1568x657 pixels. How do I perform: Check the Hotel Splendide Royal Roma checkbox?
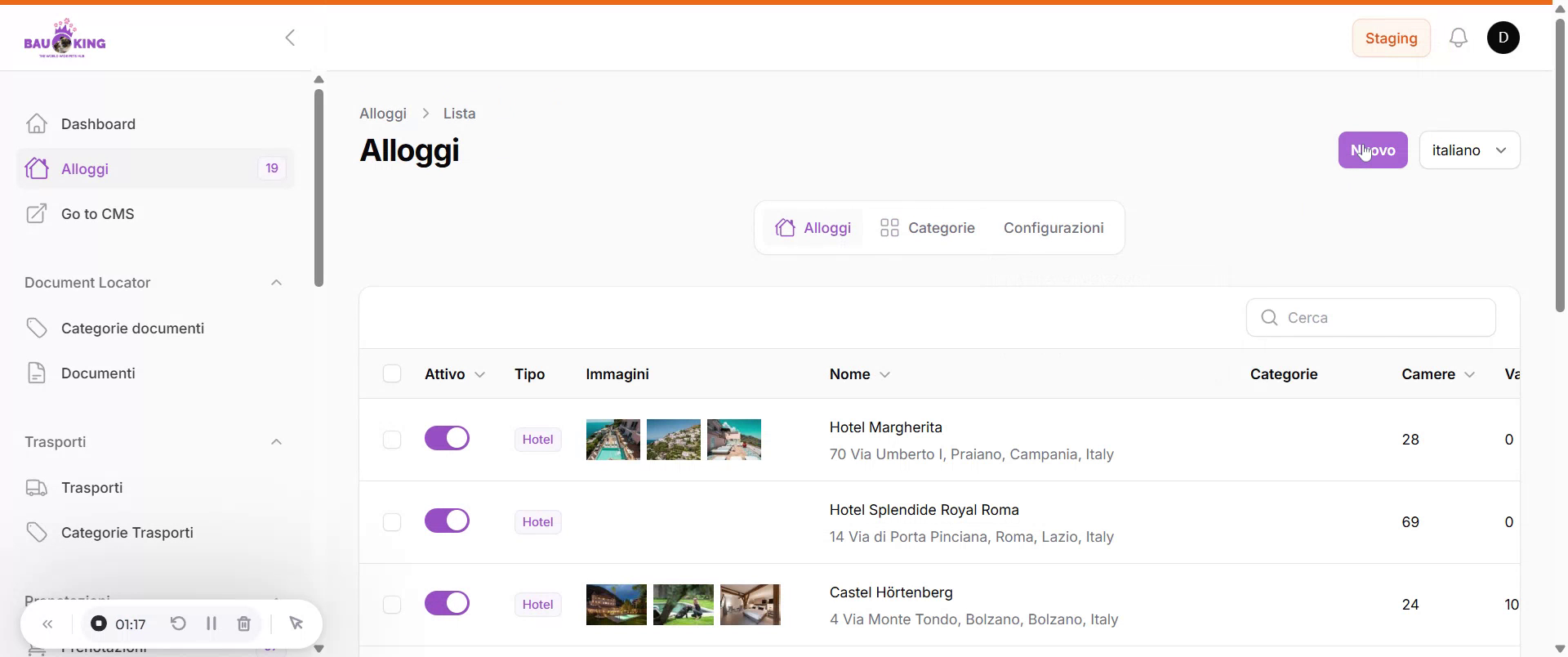point(392,522)
